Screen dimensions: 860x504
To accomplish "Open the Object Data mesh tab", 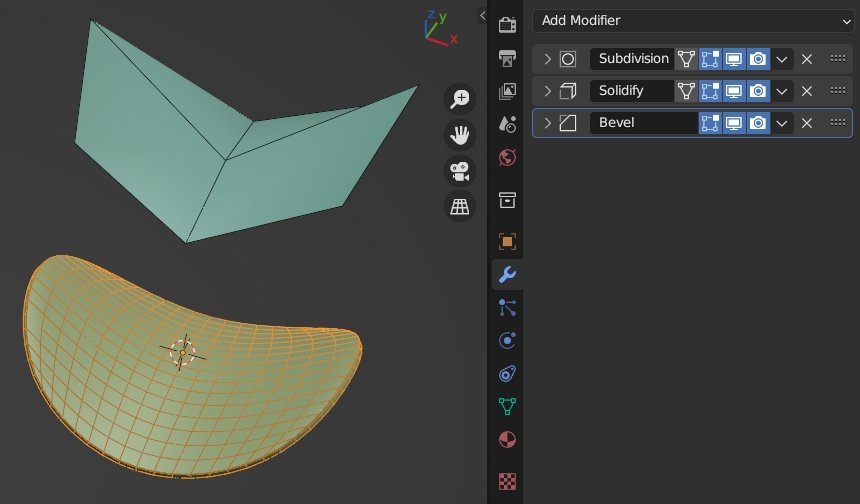I will (x=507, y=406).
